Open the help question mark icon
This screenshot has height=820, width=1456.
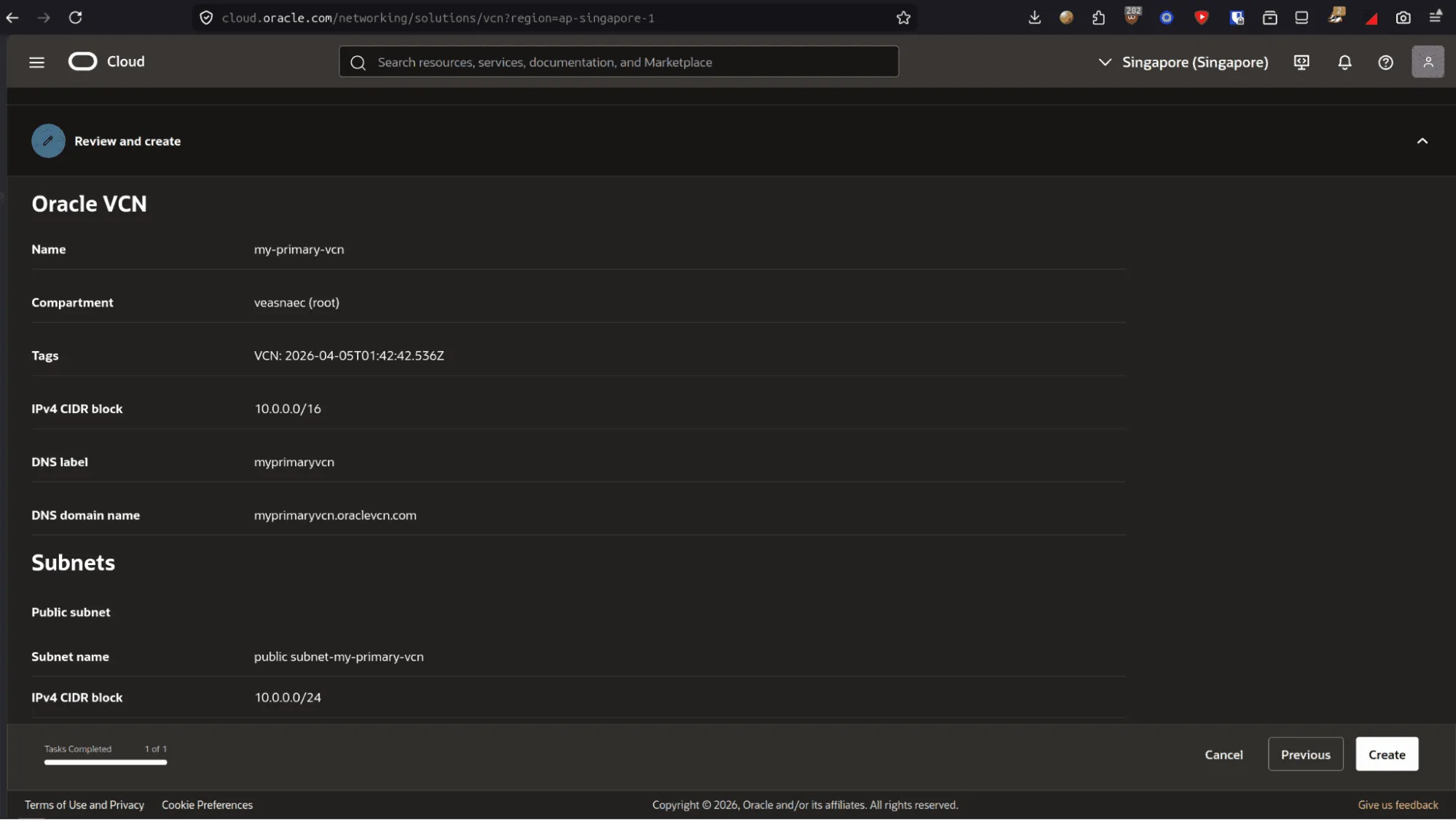coord(1385,63)
